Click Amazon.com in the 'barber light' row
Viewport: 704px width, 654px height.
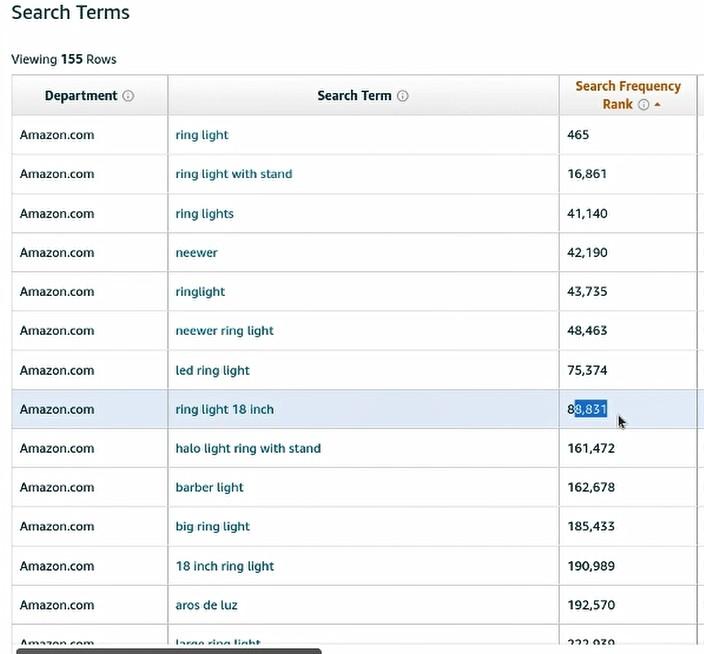click(57, 487)
